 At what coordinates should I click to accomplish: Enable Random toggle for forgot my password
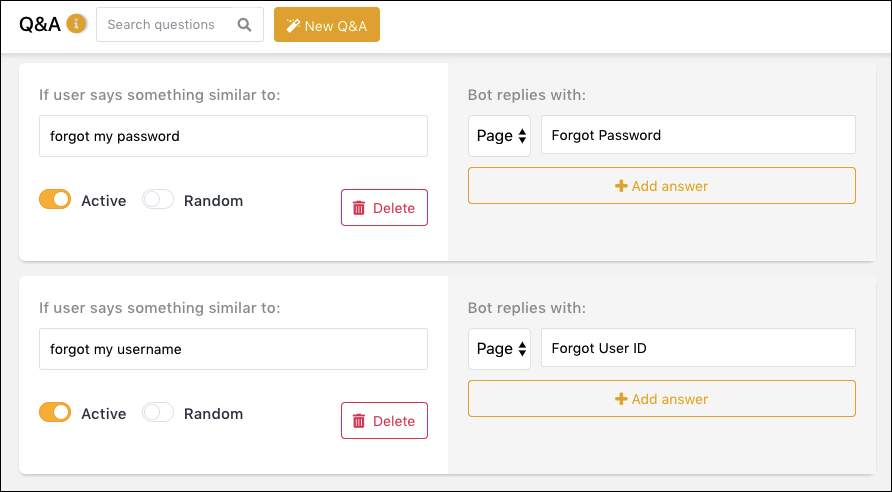[x=158, y=200]
